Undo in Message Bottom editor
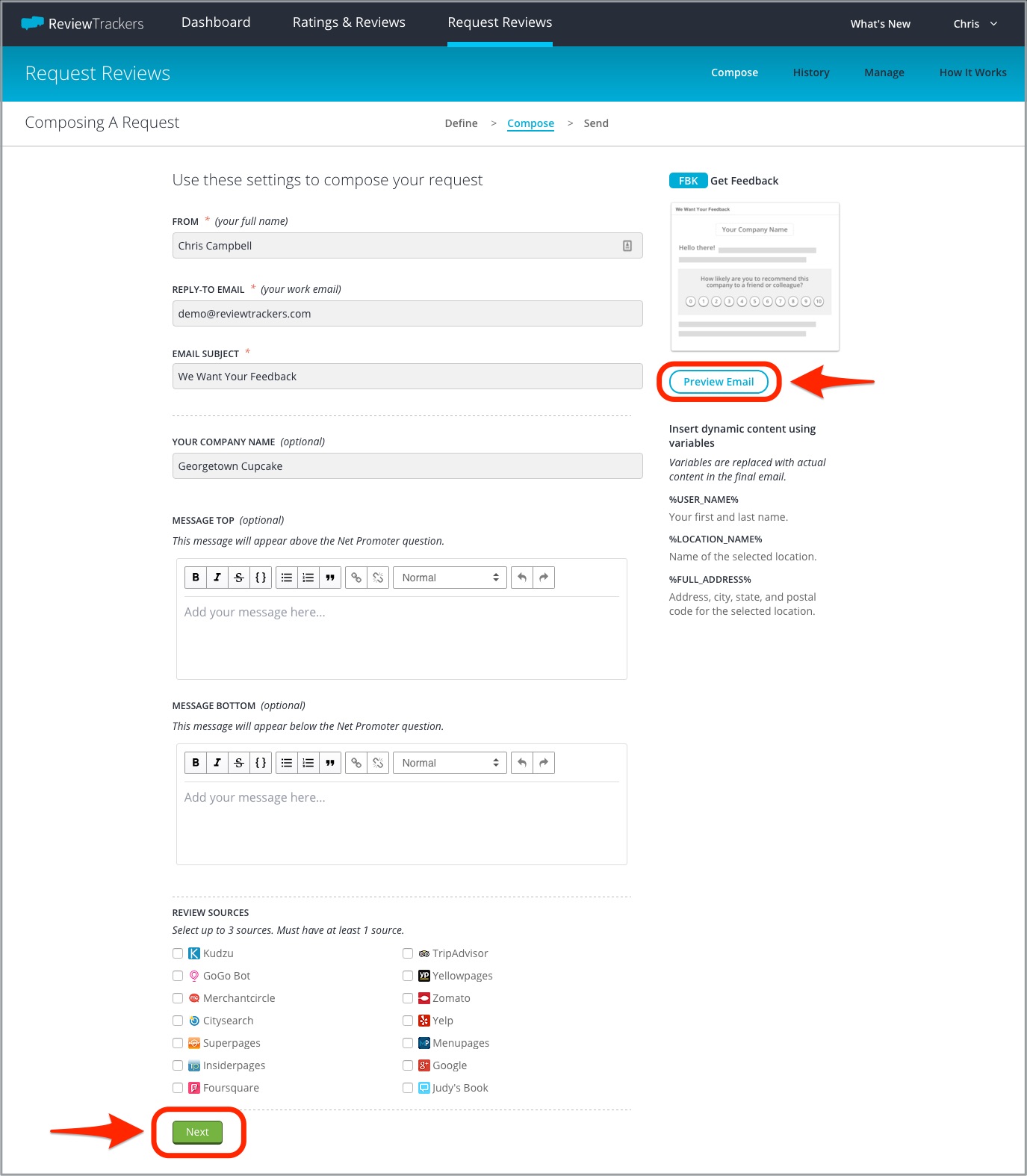 (x=522, y=763)
